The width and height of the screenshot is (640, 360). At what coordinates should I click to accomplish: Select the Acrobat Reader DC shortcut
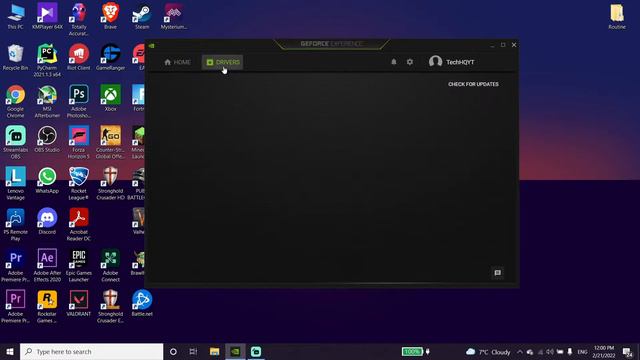point(79,224)
